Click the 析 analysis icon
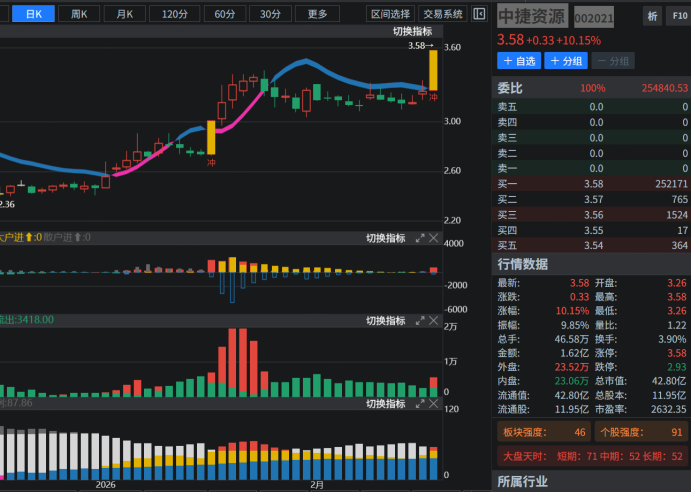 [x=652, y=17]
